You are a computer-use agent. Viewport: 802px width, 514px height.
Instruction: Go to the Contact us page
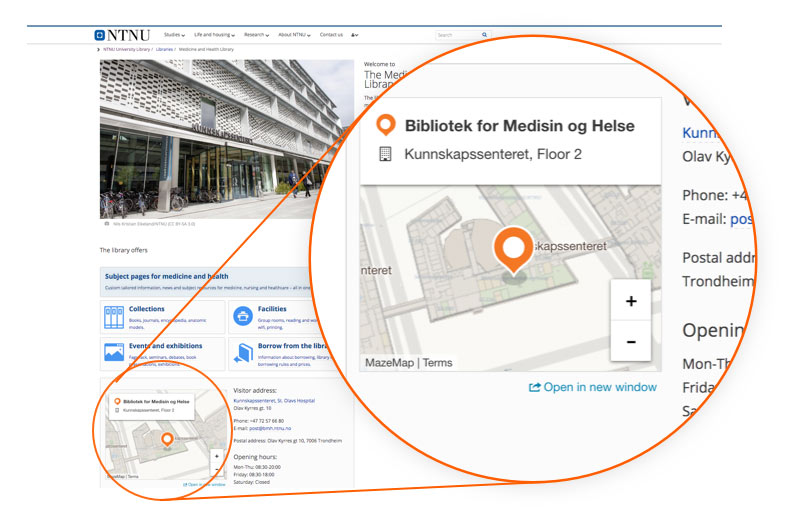click(331, 35)
